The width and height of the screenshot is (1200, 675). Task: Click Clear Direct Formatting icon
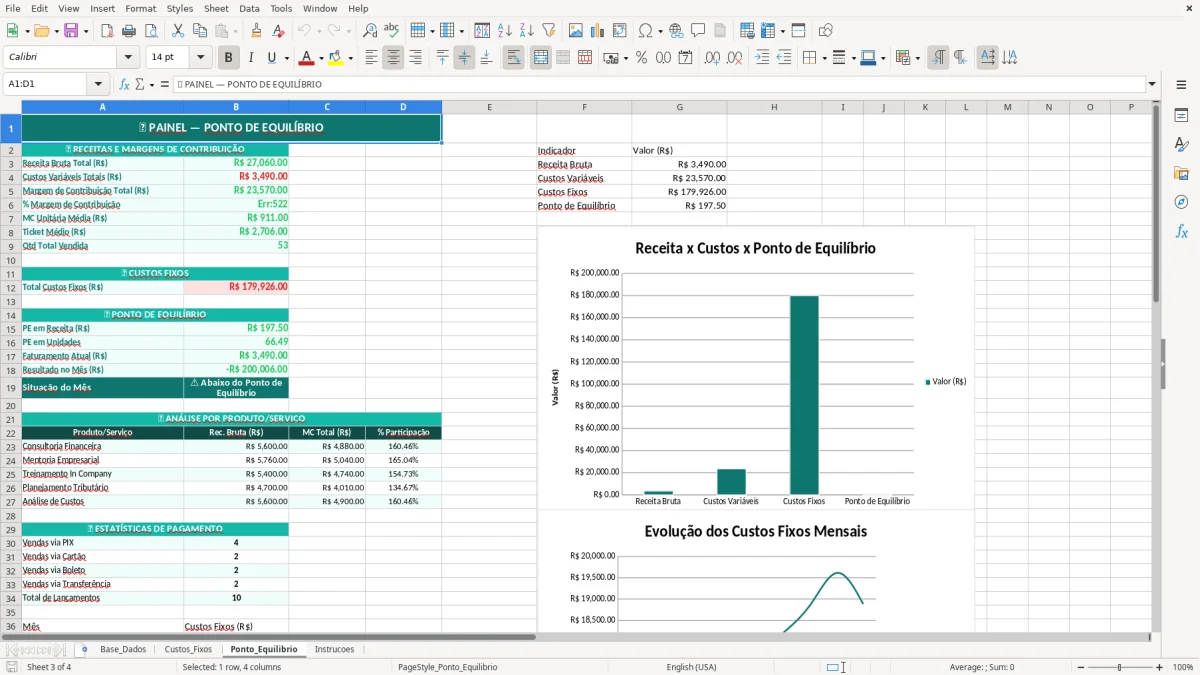(x=277, y=31)
